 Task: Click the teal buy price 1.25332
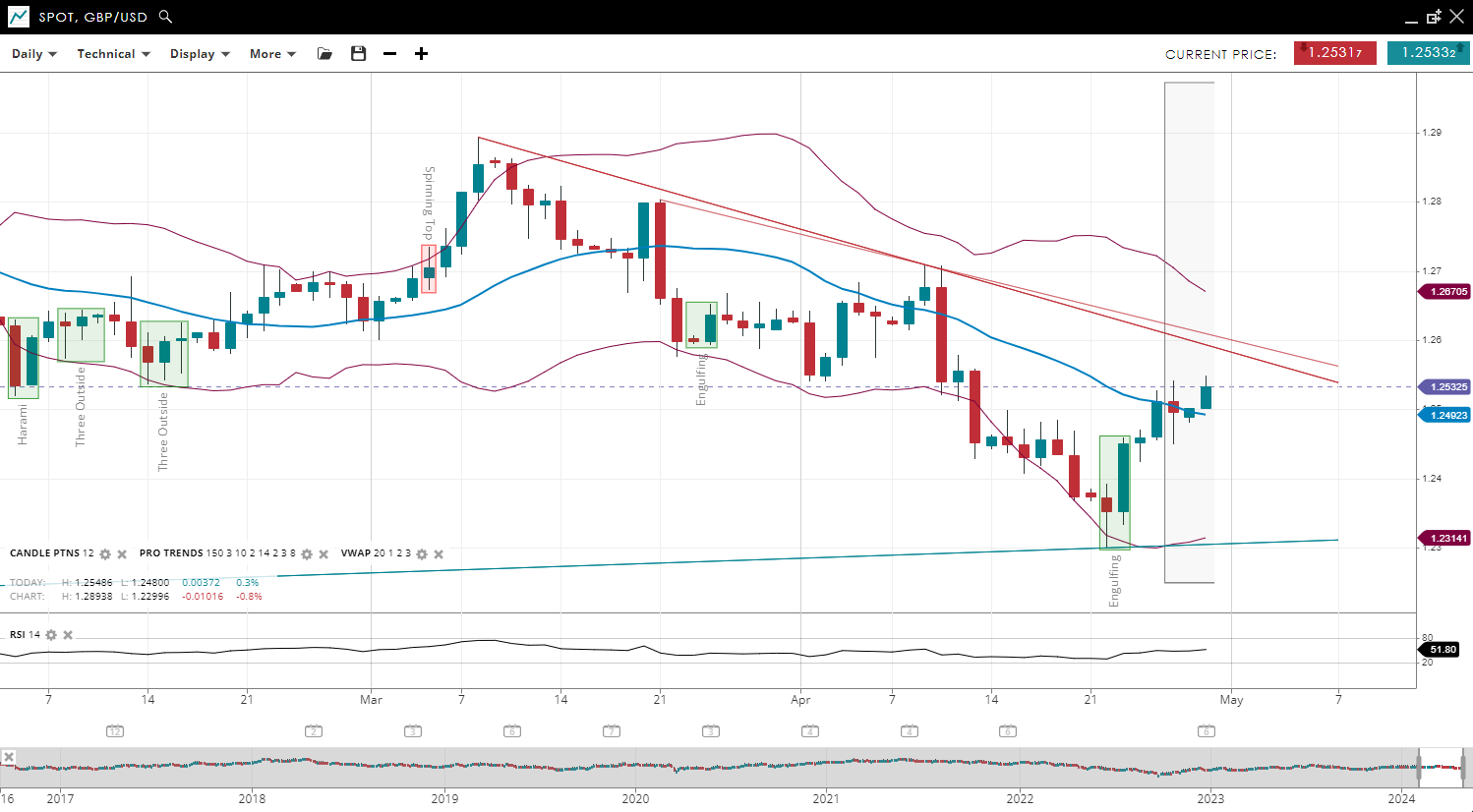1428,53
